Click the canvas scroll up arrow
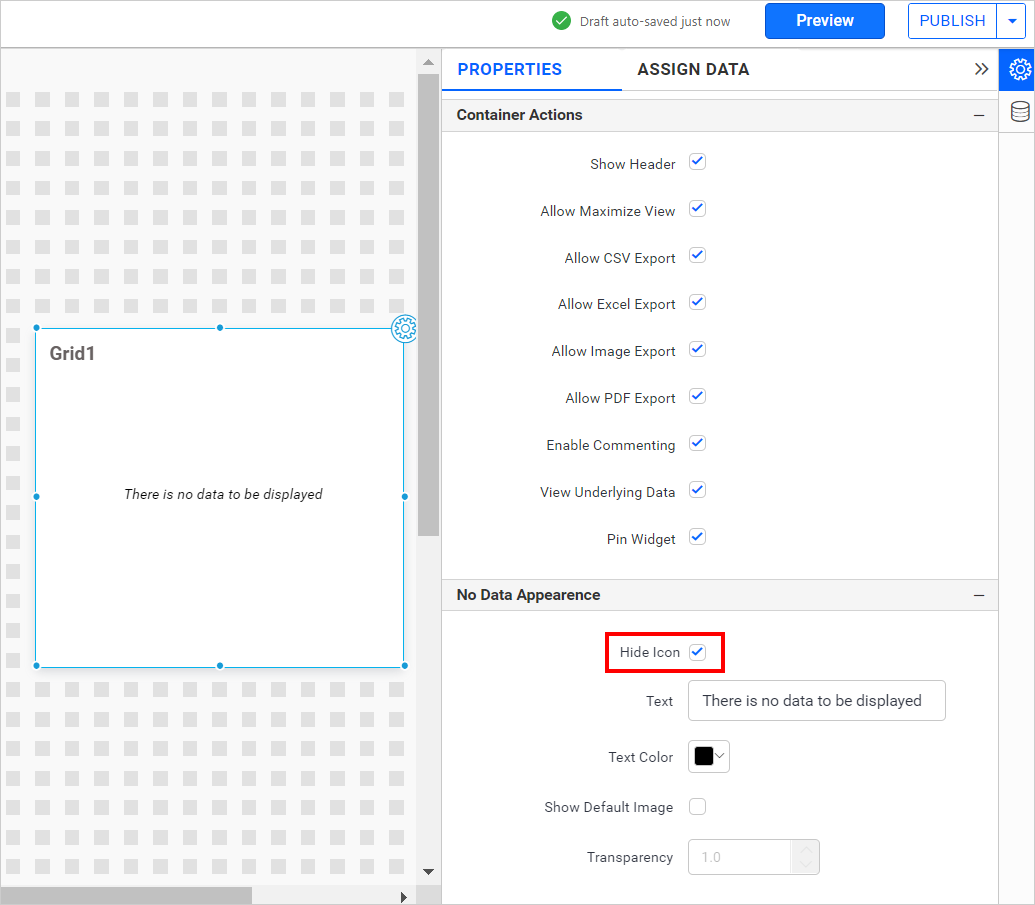Viewport: 1035px width, 905px height. (428, 62)
